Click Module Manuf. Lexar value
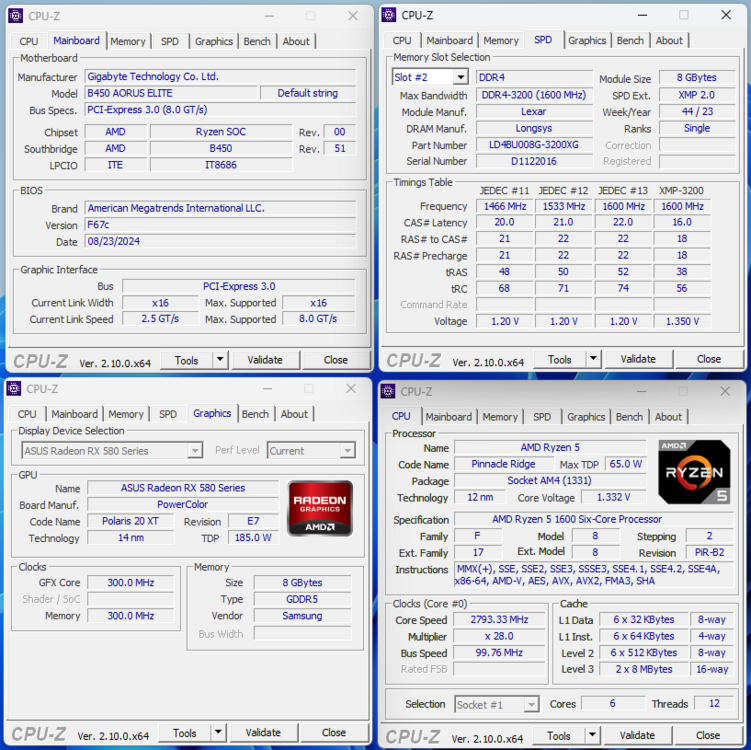 pyautogui.click(x=534, y=112)
